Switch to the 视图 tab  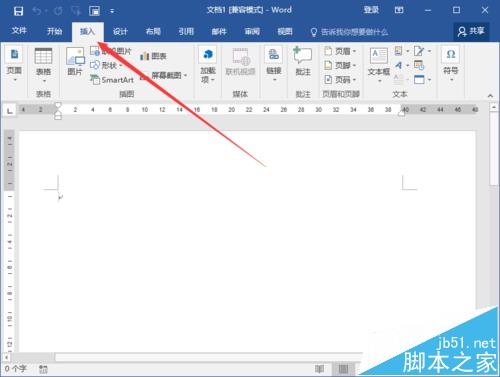pos(285,32)
